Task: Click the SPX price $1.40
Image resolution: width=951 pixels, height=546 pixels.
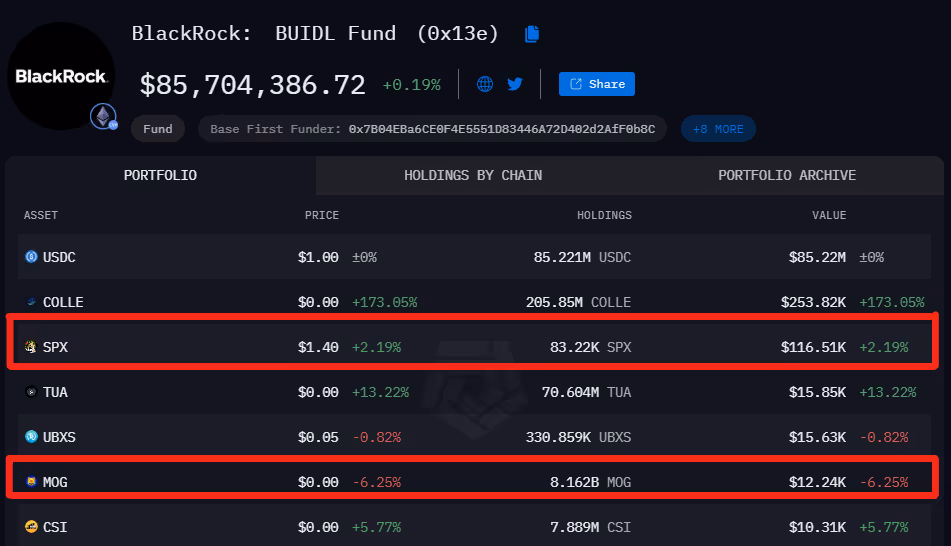Action: point(318,347)
